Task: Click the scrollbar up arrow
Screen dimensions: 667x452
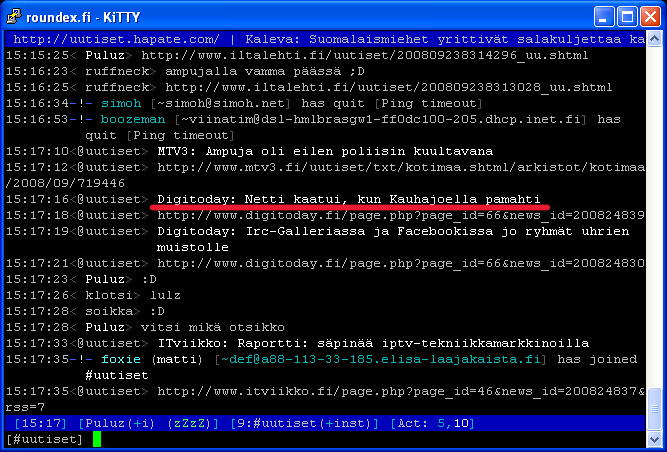Action: (655, 38)
